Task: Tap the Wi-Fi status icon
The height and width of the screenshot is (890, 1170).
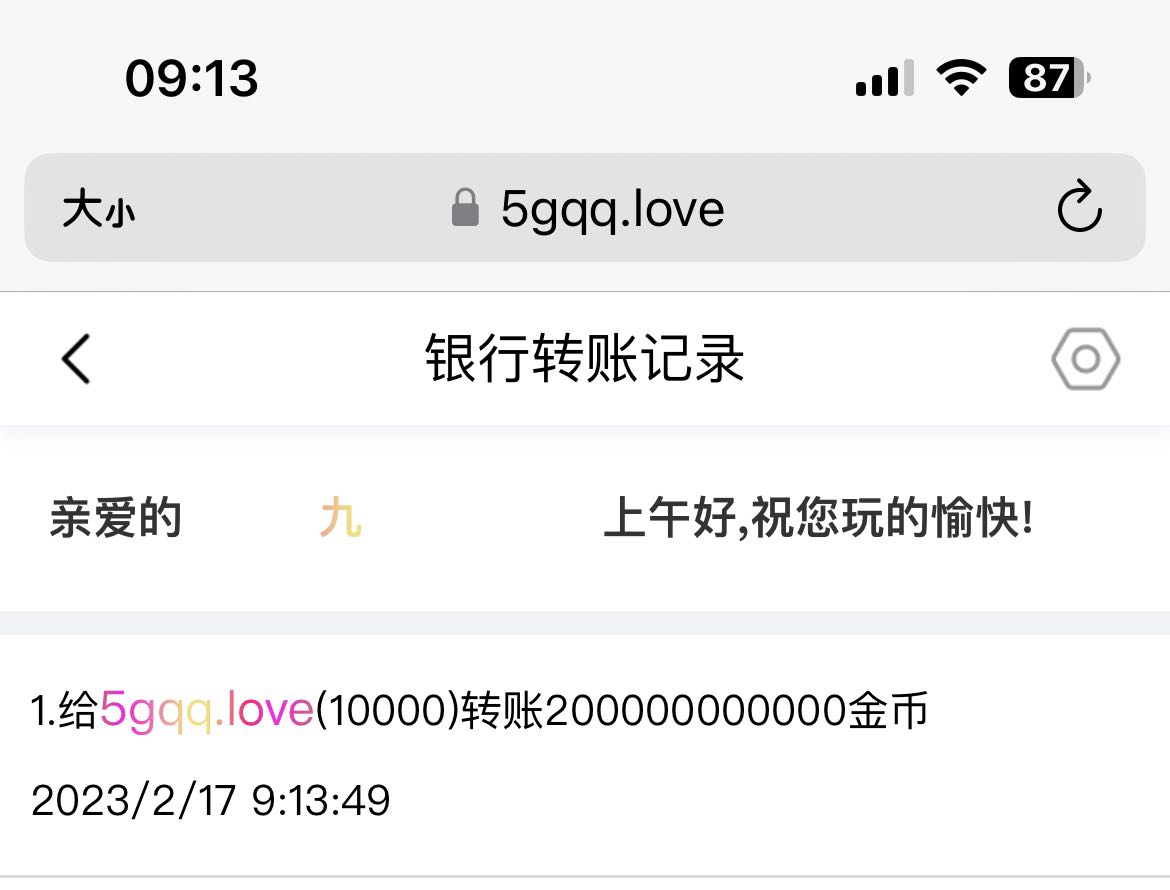Action: [961, 77]
